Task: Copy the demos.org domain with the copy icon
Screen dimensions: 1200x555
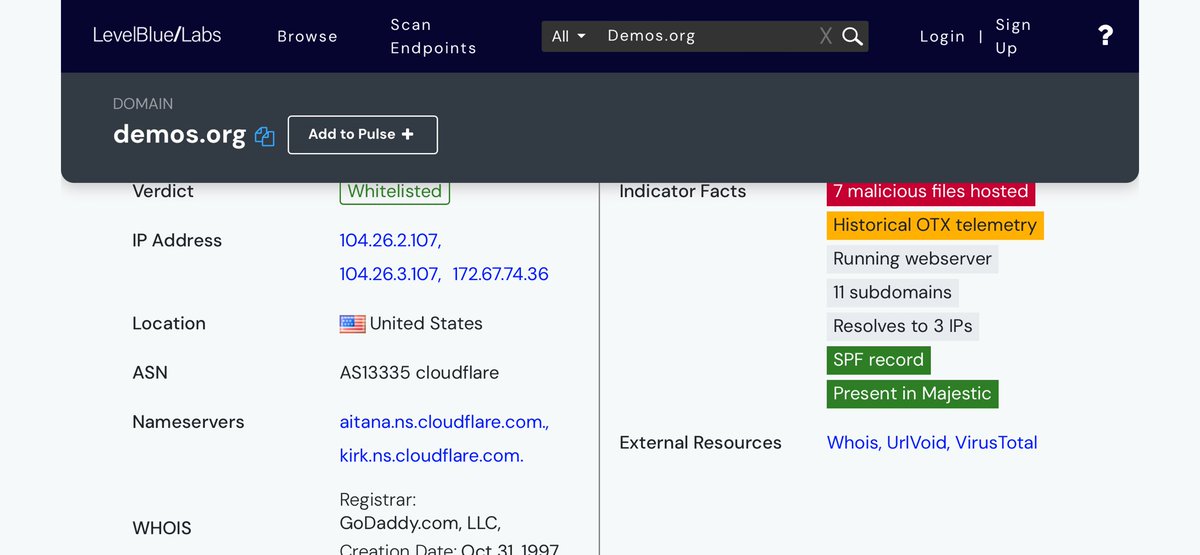Action: coord(264,136)
